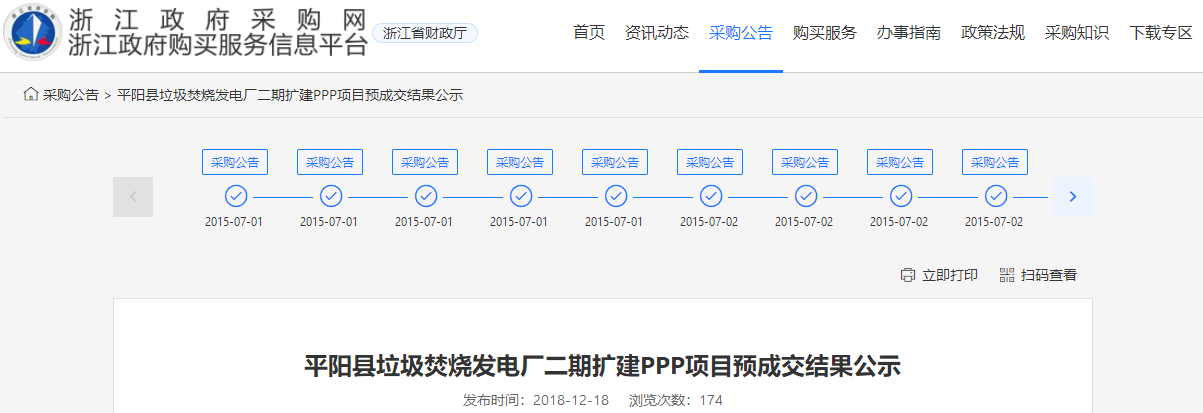Click the 扫码查看 text link
1203x413 pixels.
pos(1049,275)
